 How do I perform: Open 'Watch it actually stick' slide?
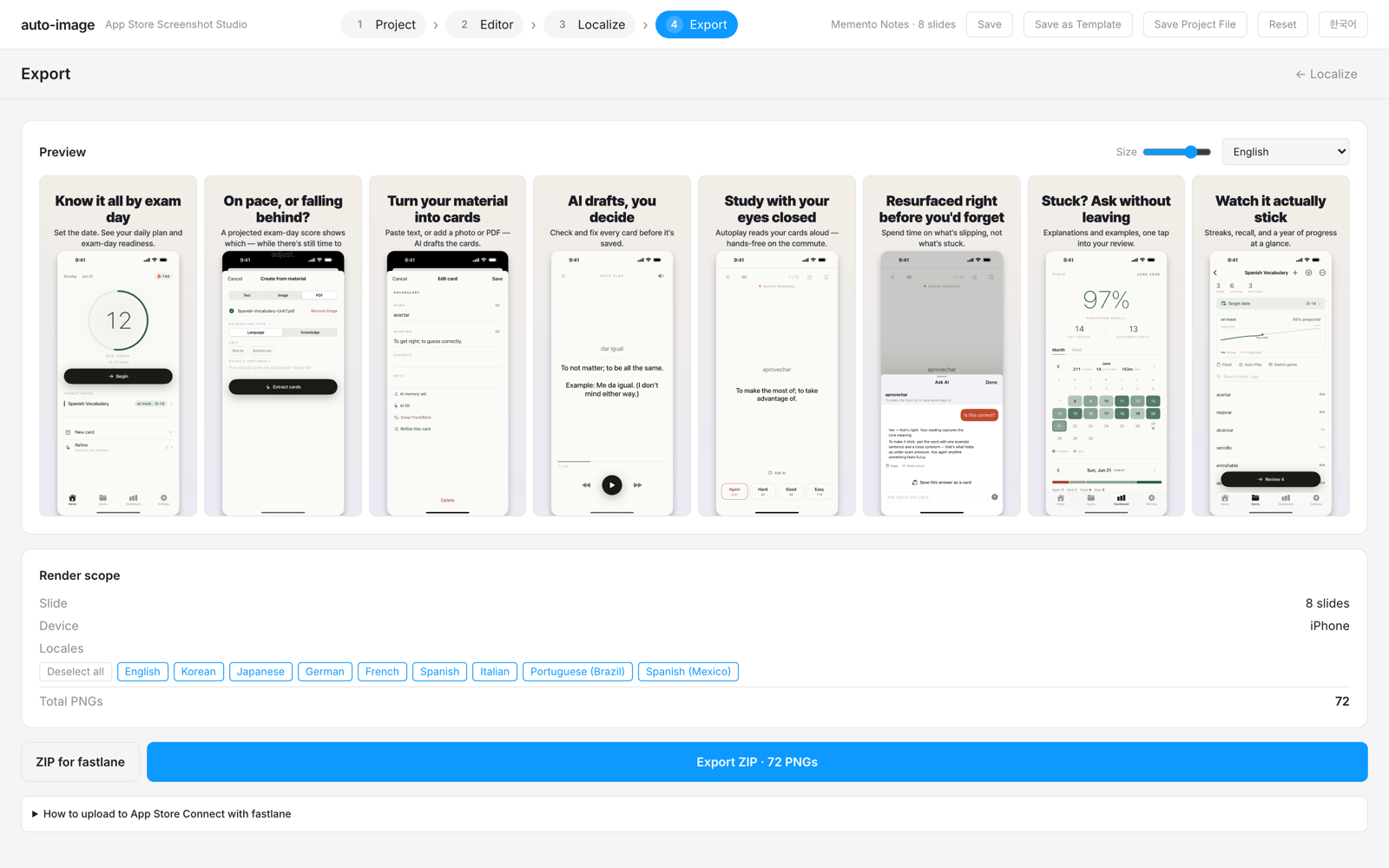(1271, 345)
